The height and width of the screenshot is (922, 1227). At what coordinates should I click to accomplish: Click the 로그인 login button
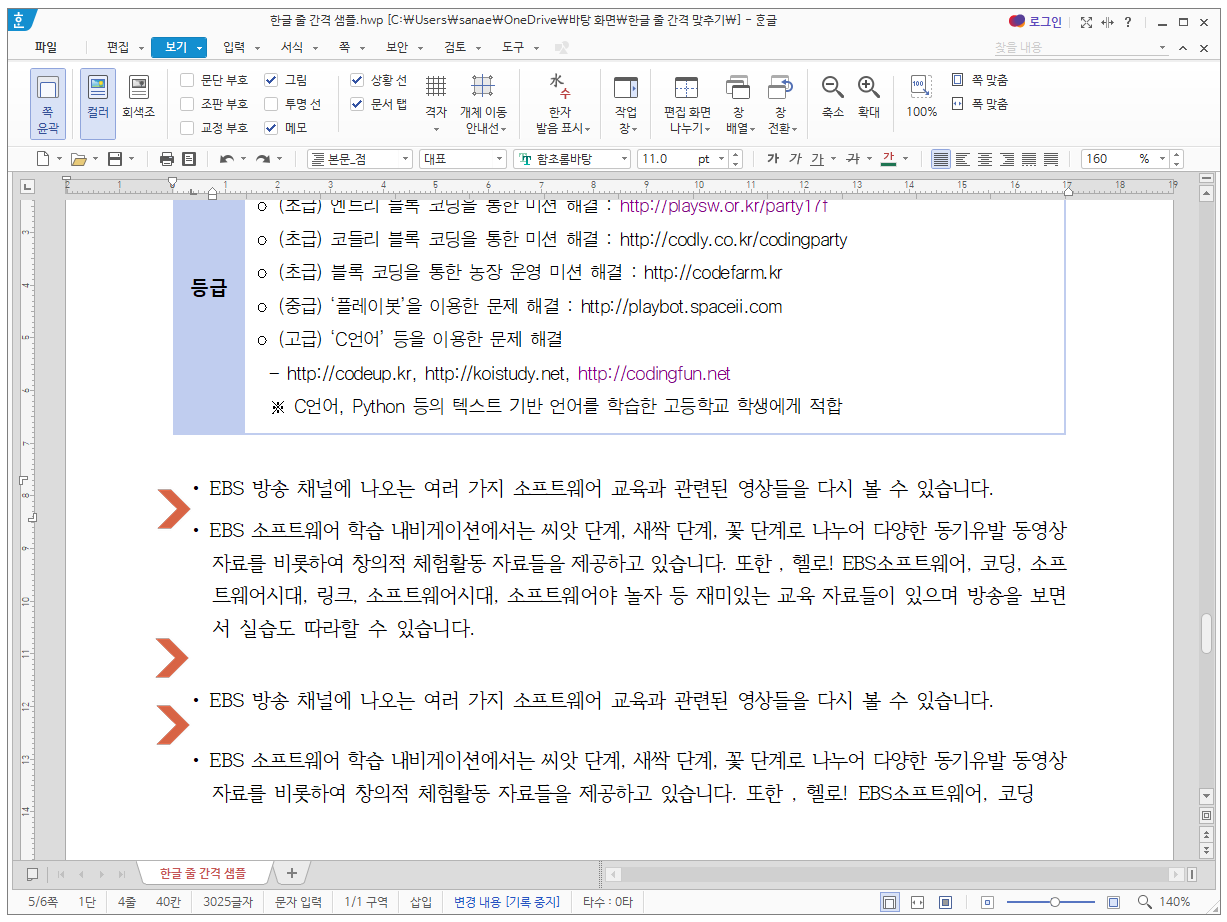click(x=1036, y=21)
